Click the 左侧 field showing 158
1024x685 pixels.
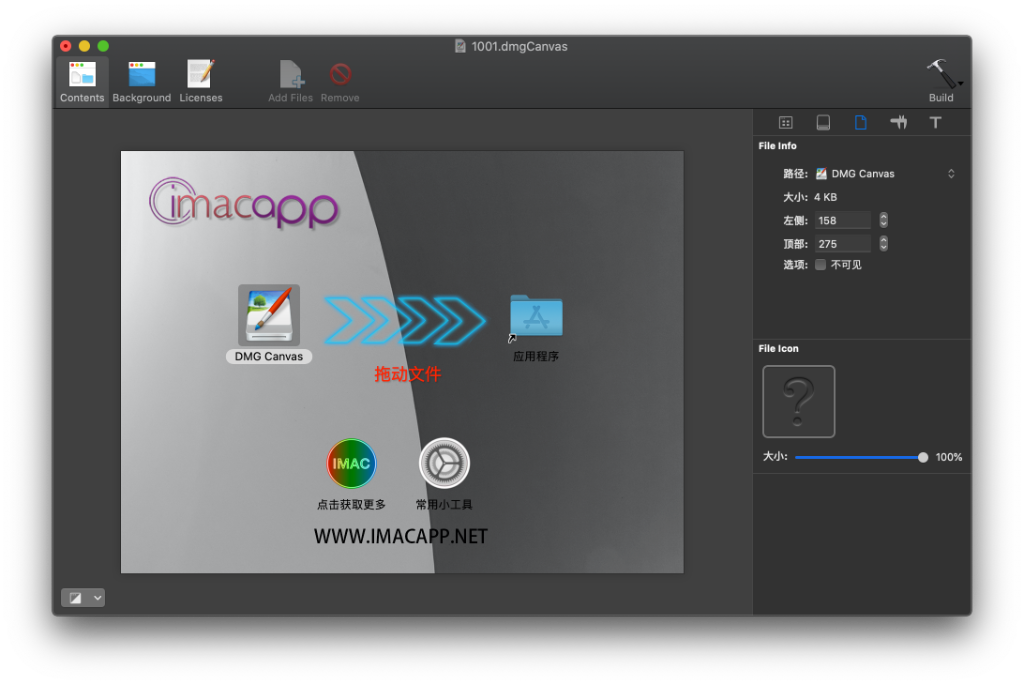[842, 221]
